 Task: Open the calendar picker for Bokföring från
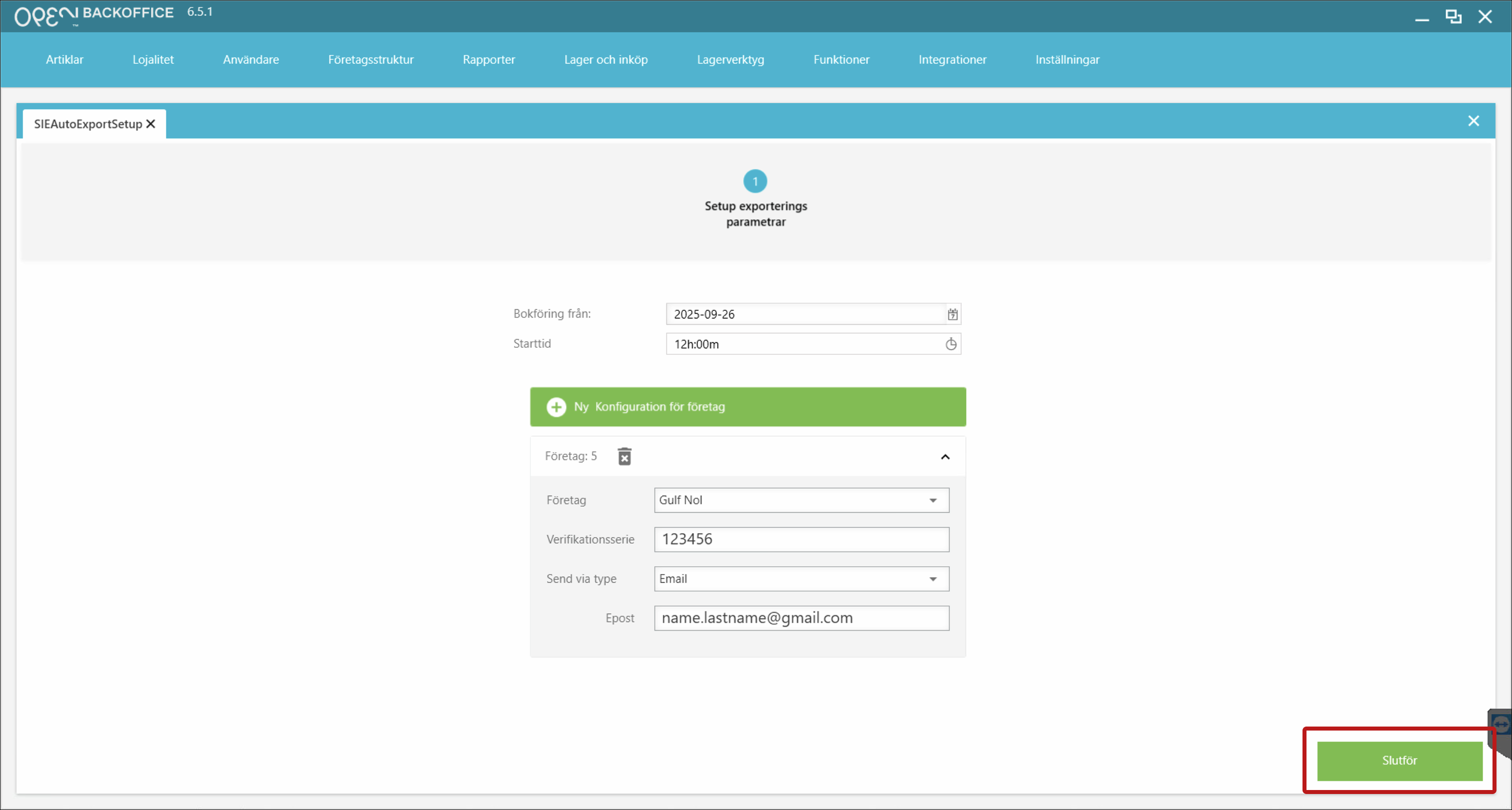pos(952,314)
